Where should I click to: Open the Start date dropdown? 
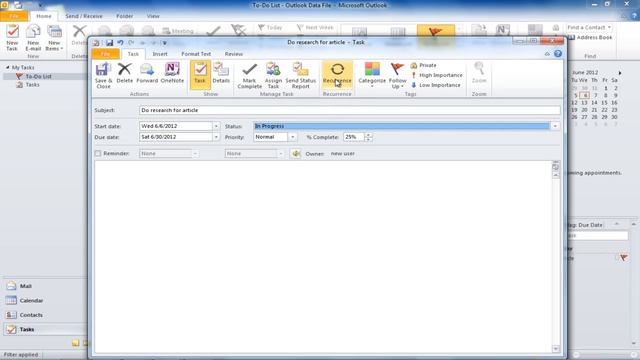(x=216, y=126)
